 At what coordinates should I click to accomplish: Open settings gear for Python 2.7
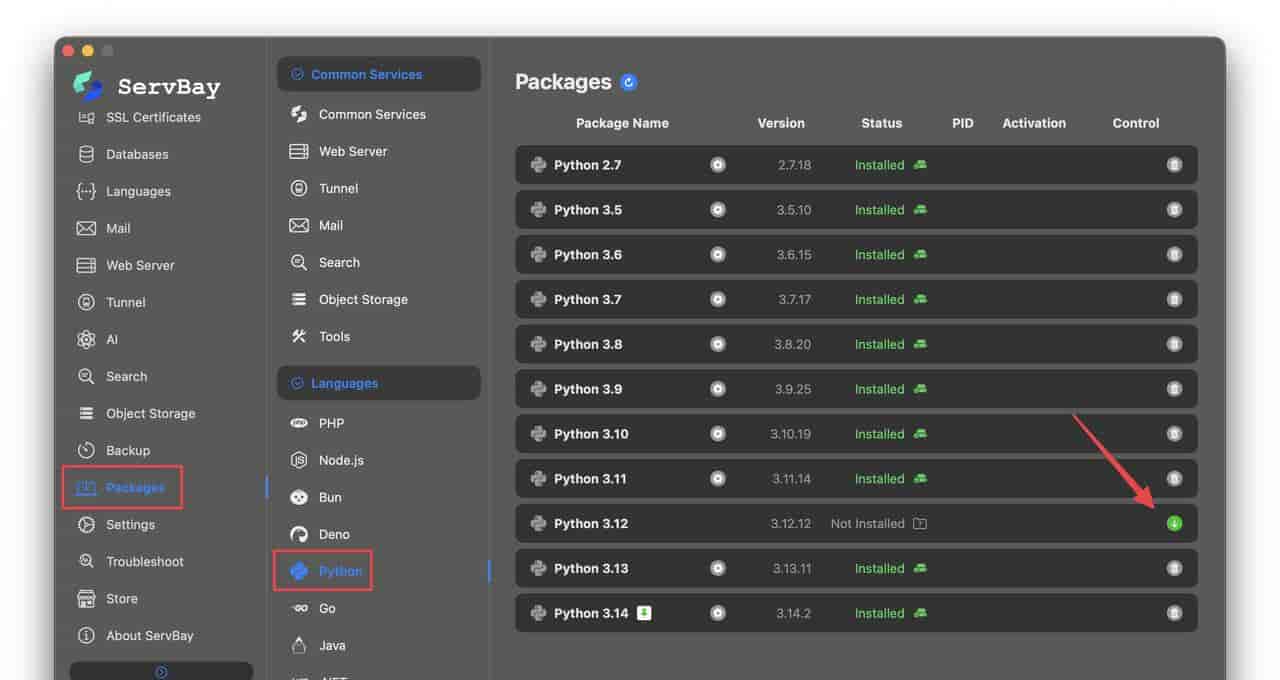pyautogui.click(x=718, y=165)
